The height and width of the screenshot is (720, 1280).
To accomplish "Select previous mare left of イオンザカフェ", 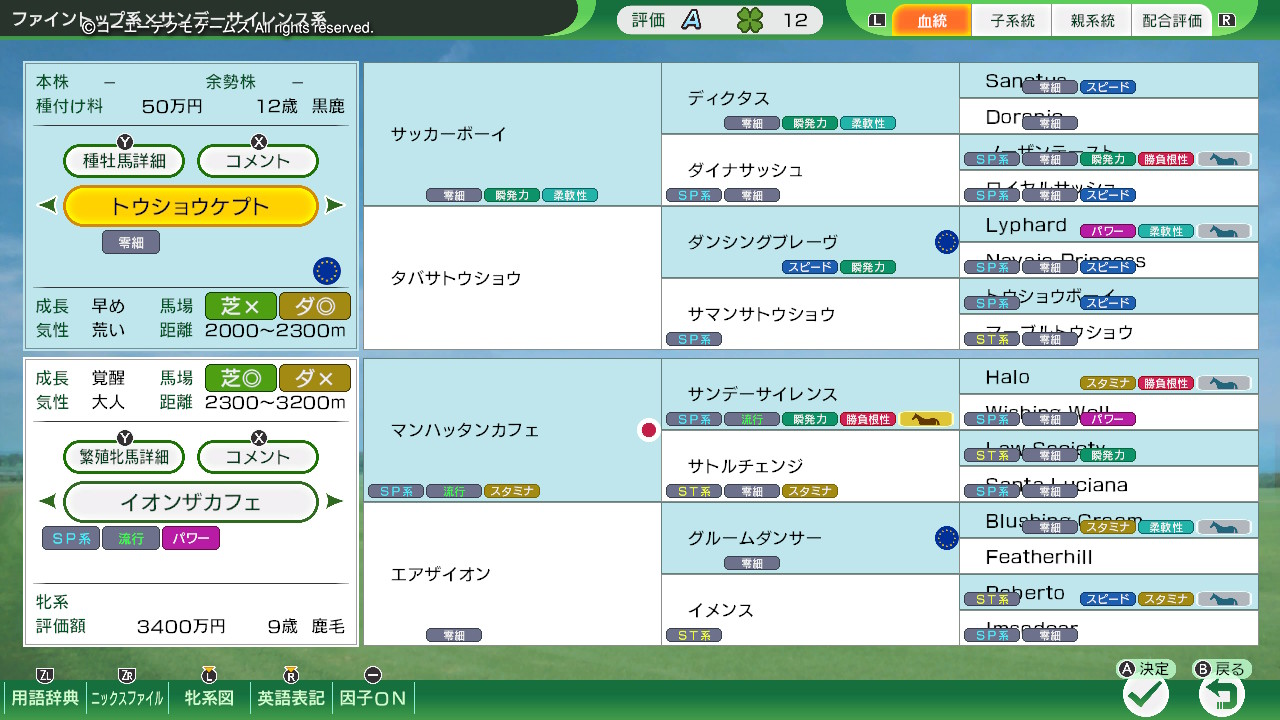I will pos(46,502).
